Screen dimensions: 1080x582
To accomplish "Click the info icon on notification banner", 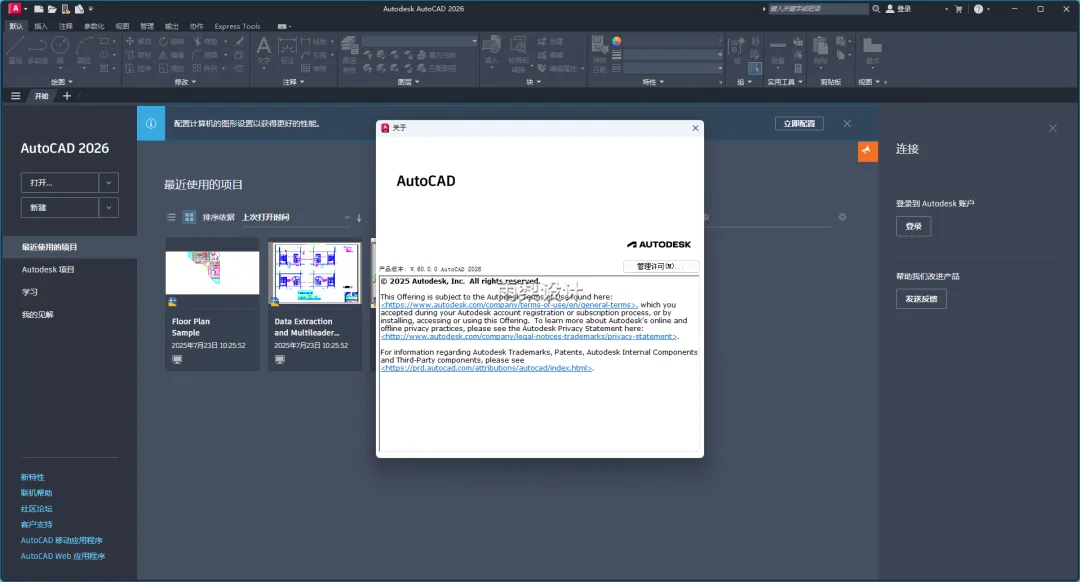I will 151,123.
